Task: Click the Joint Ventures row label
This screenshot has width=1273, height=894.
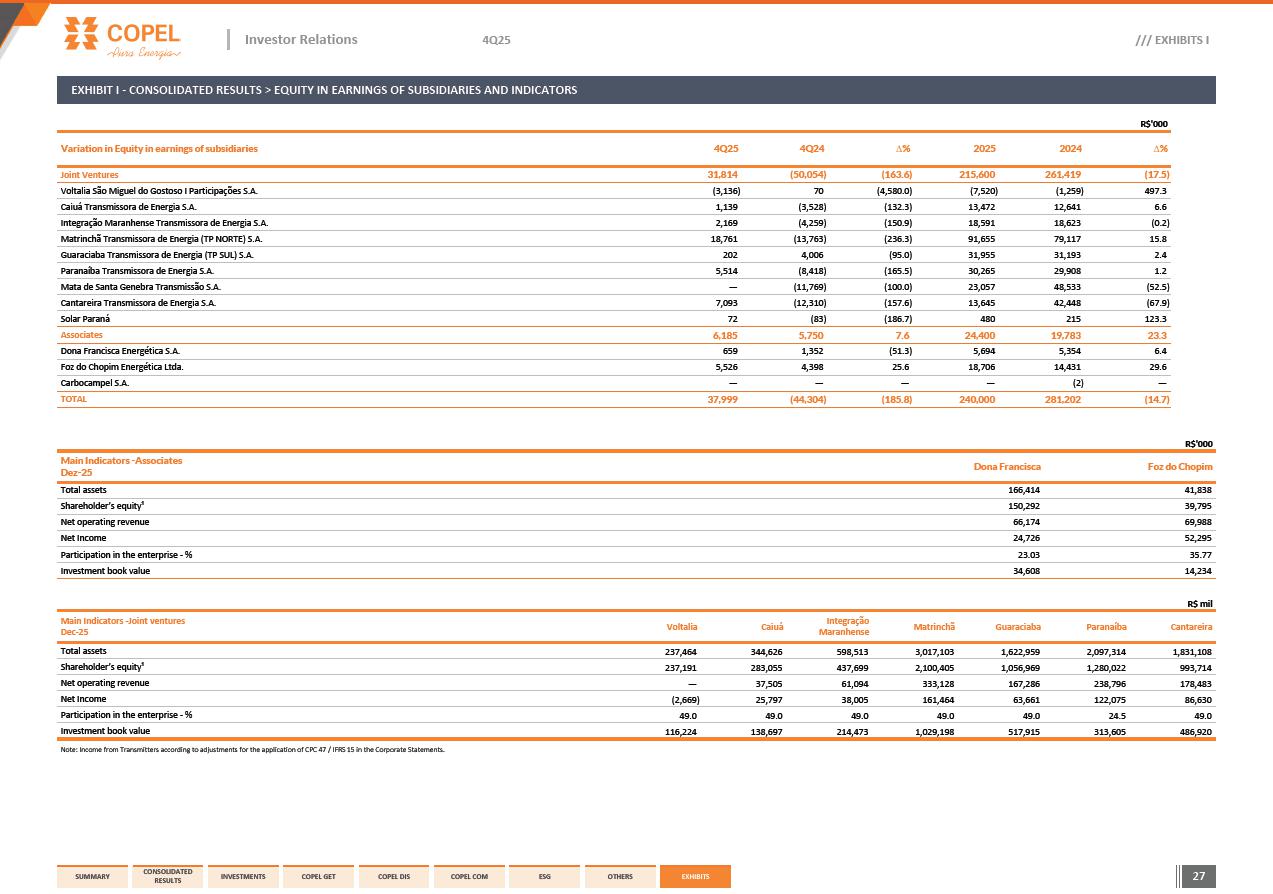Action: pyautogui.click(x=89, y=175)
